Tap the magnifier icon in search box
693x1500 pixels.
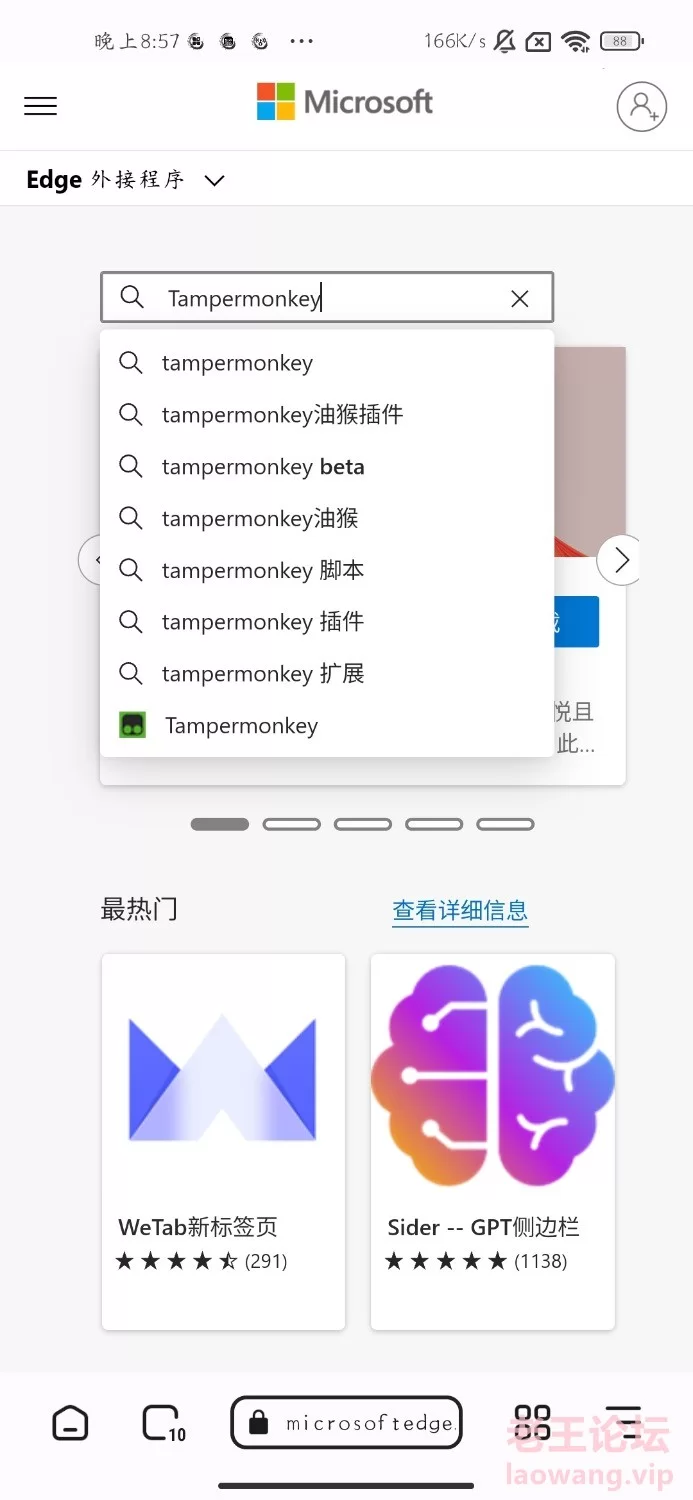132,297
